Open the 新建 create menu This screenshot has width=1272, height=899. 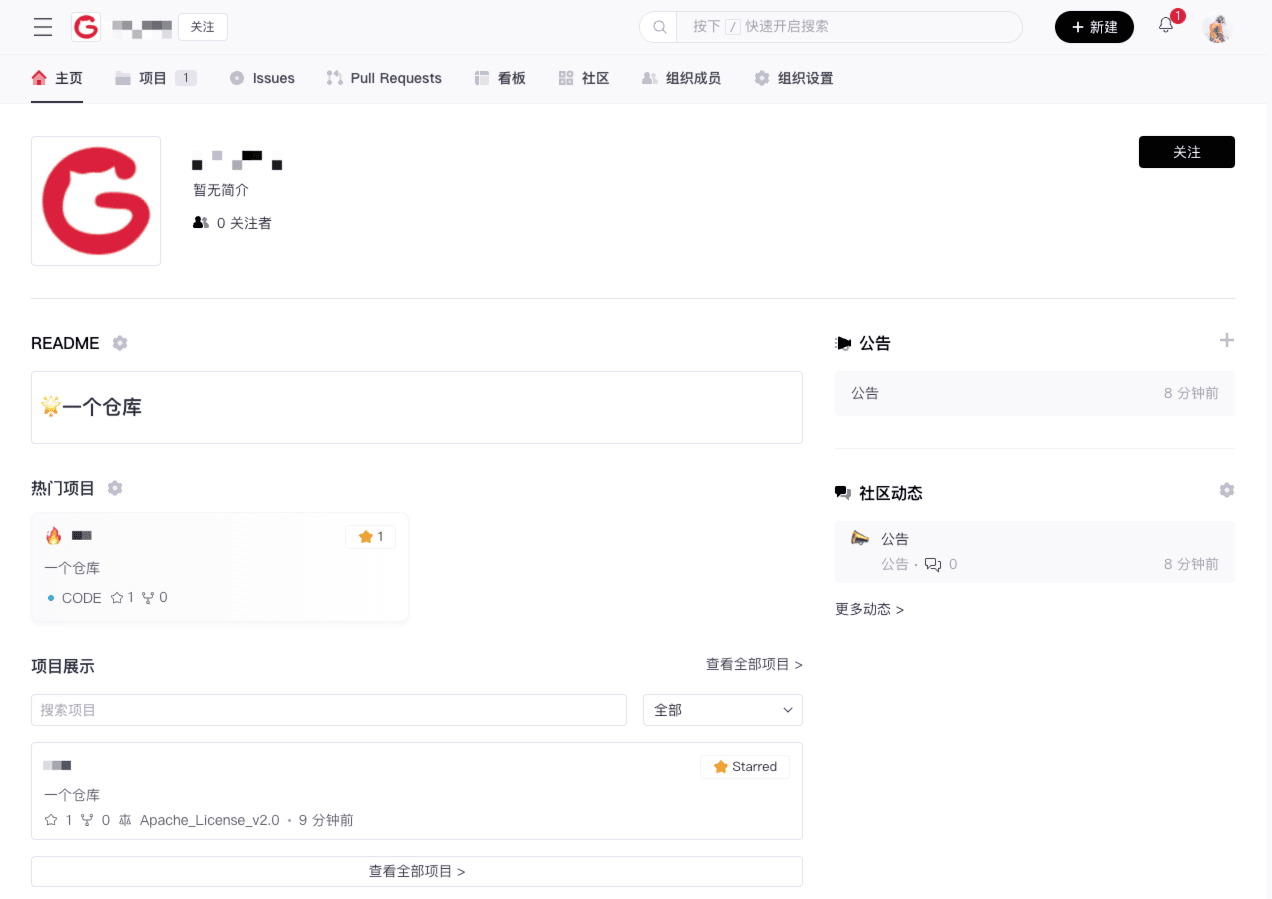(1094, 27)
